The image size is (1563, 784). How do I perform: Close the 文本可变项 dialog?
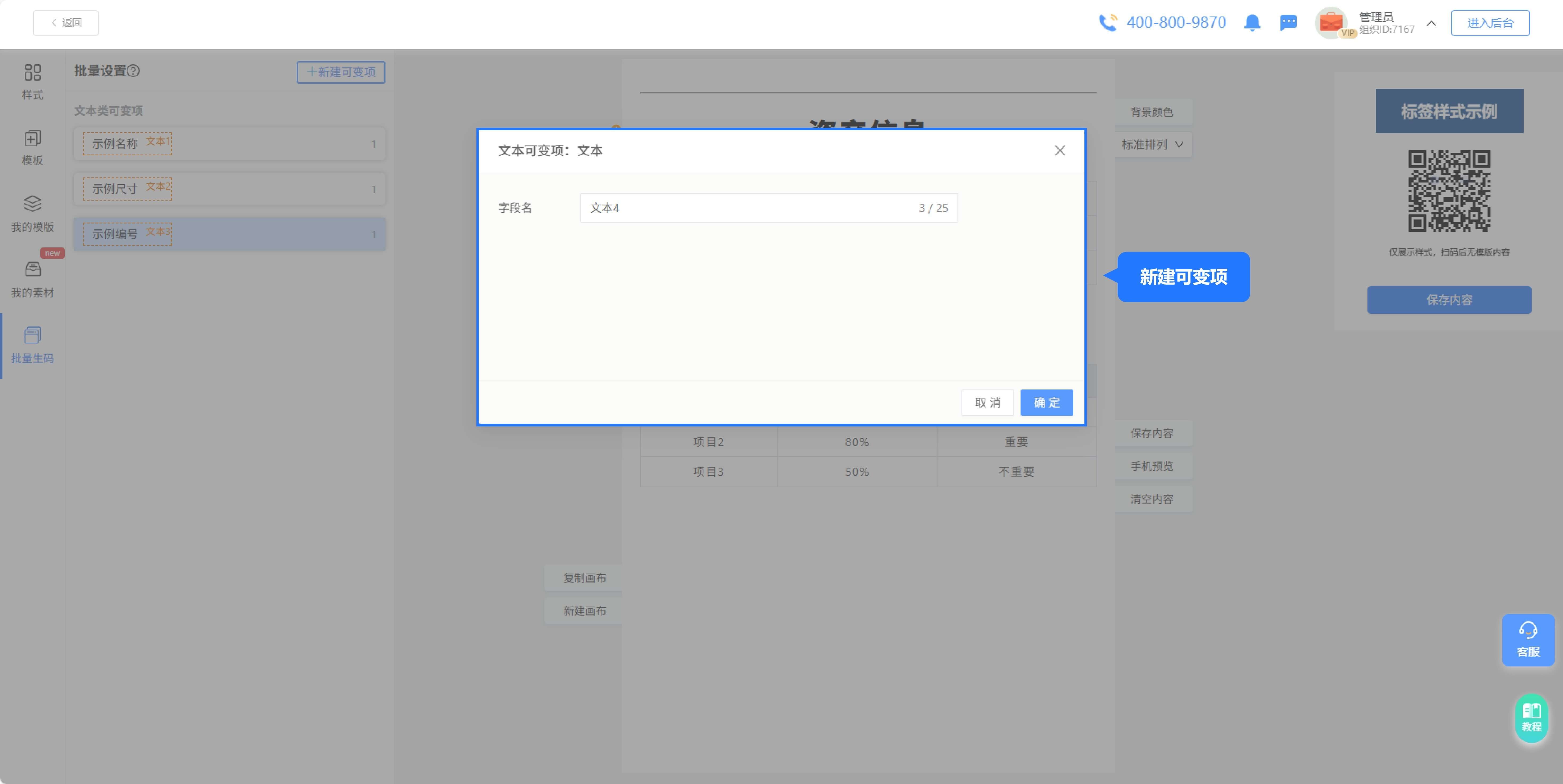coord(1060,151)
